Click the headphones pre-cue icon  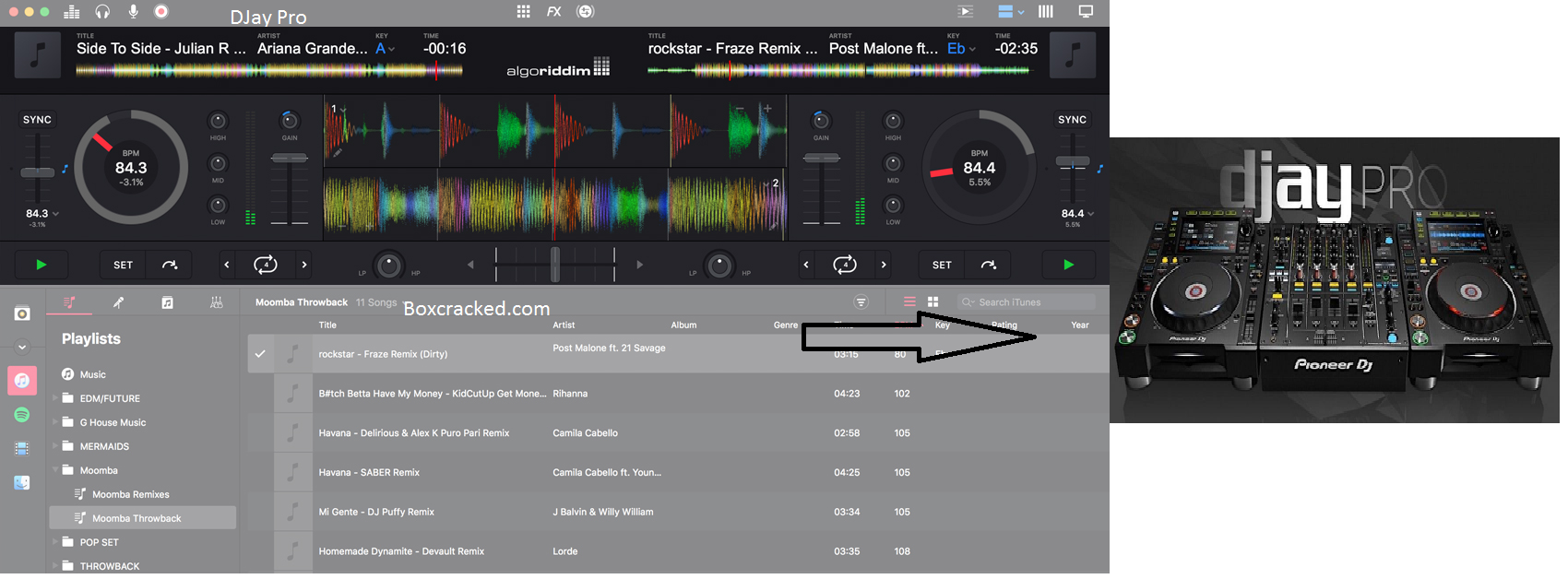[x=102, y=12]
